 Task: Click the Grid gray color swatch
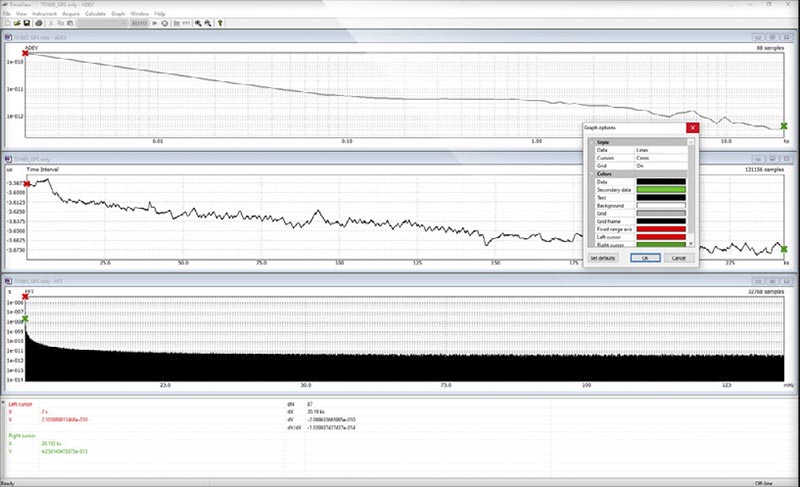pyautogui.click(x=661, y=213)
